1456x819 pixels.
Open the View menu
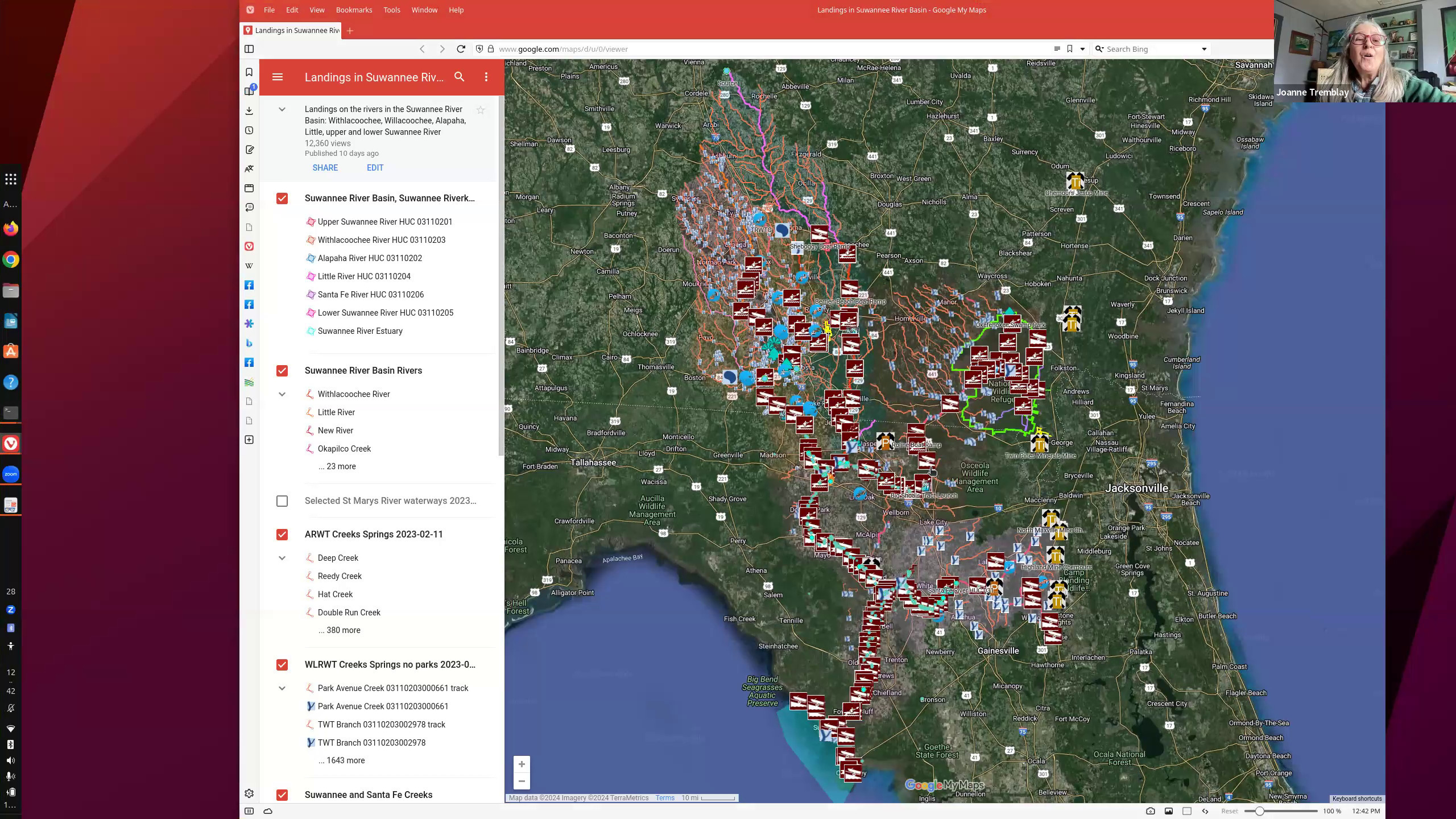pyautogui.click(x=317, y=10)
